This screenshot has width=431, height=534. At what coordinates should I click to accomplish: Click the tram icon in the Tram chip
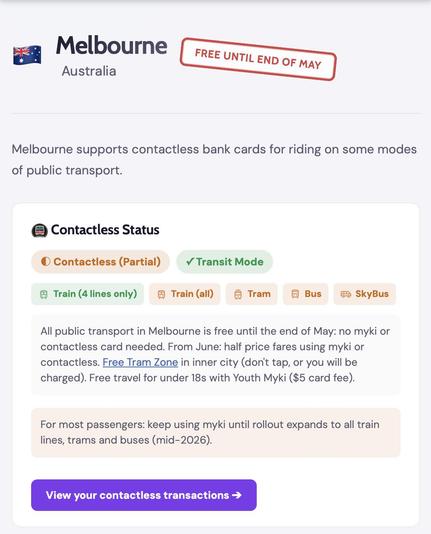coord(238,294)
